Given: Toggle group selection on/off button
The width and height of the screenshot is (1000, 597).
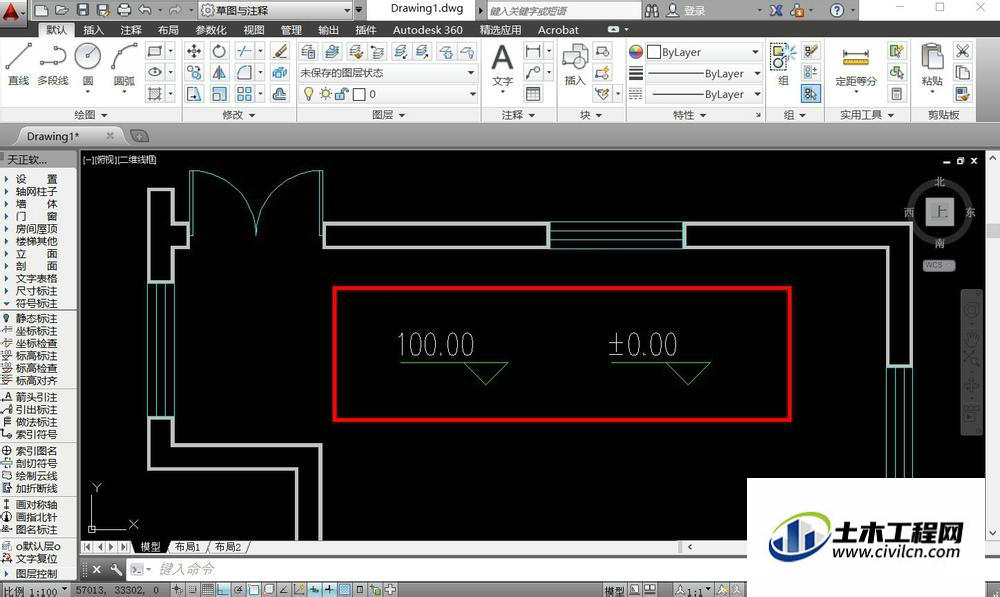Looking at the screenshot, I should (x=811, y=94).
